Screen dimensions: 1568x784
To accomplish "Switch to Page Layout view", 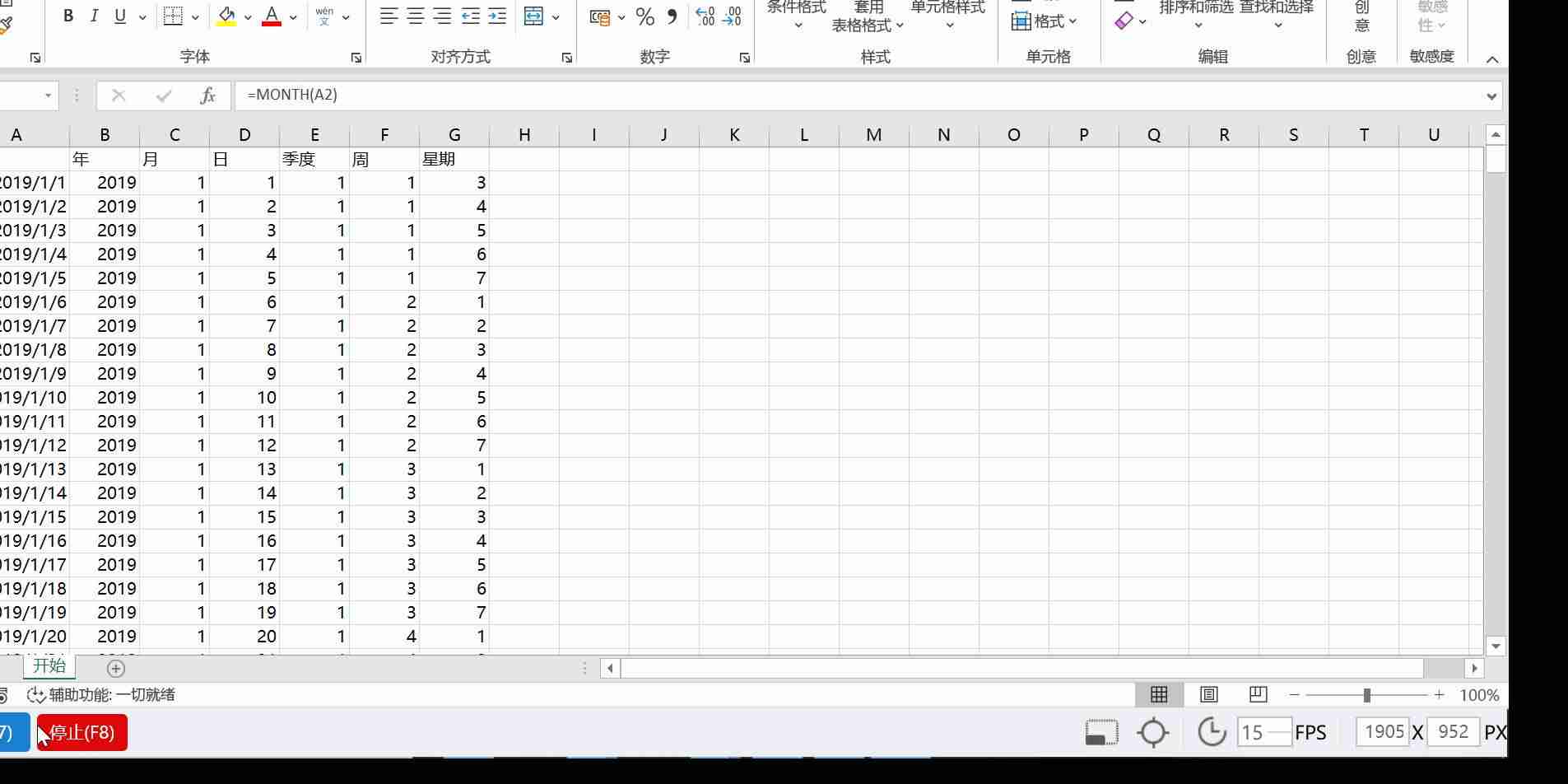I will [x=1208, y=695].
